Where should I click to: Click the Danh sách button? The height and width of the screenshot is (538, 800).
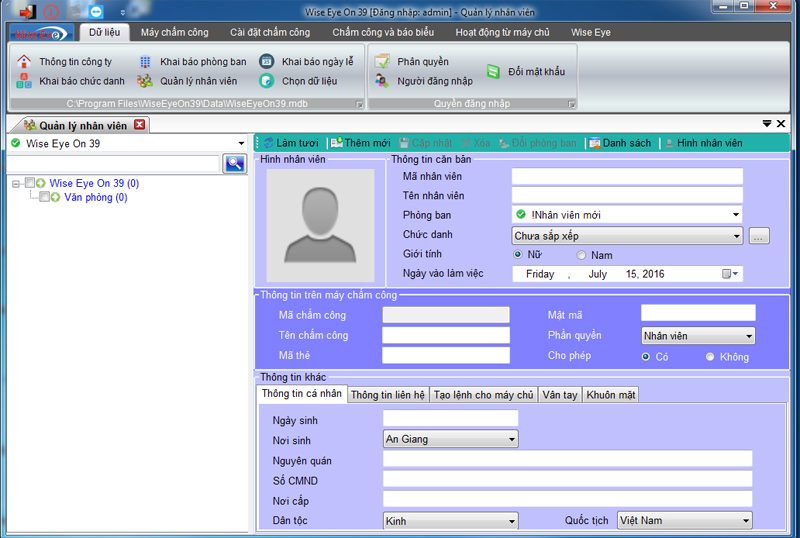point(619,143)
